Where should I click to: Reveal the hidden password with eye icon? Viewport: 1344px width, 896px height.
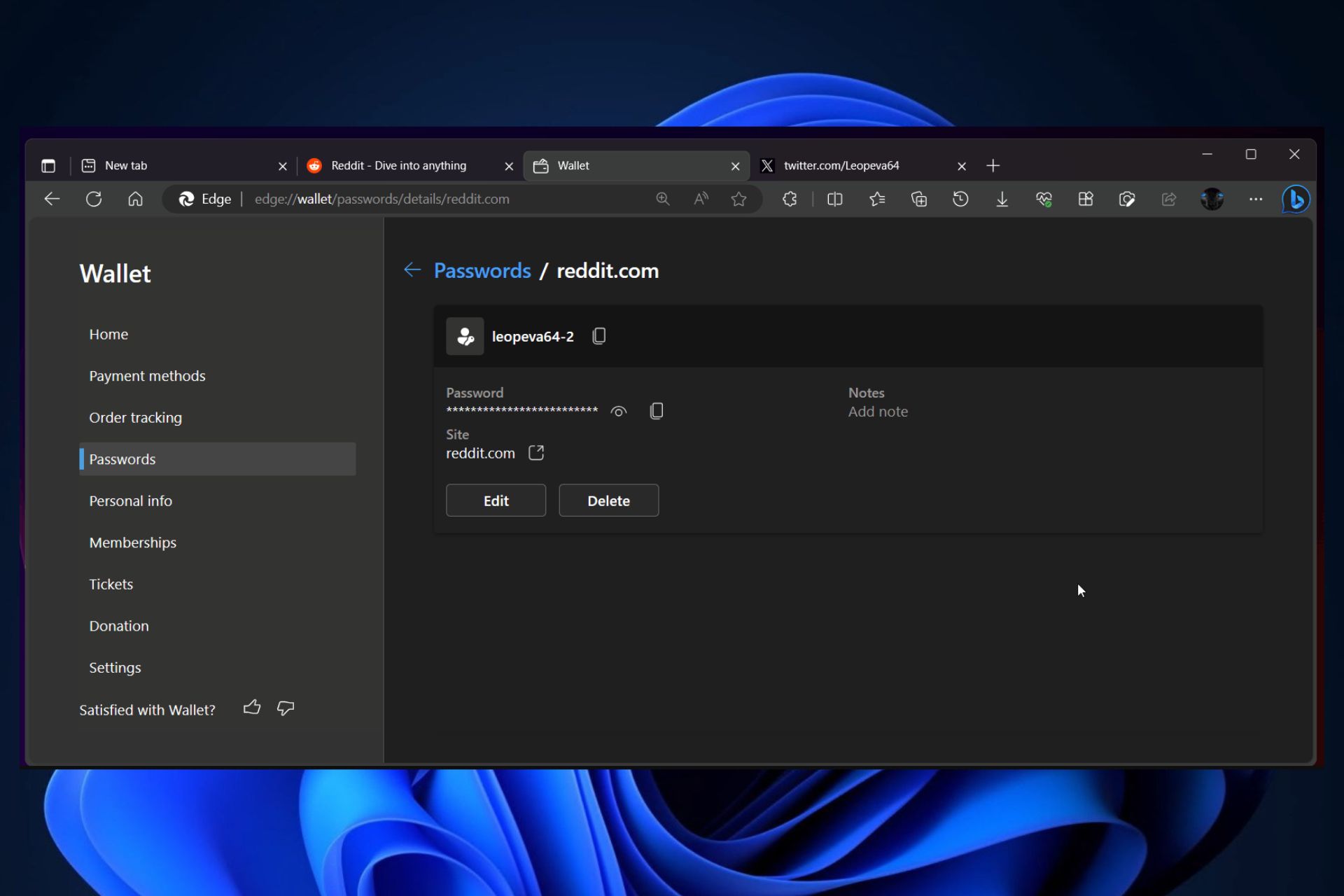619,412
